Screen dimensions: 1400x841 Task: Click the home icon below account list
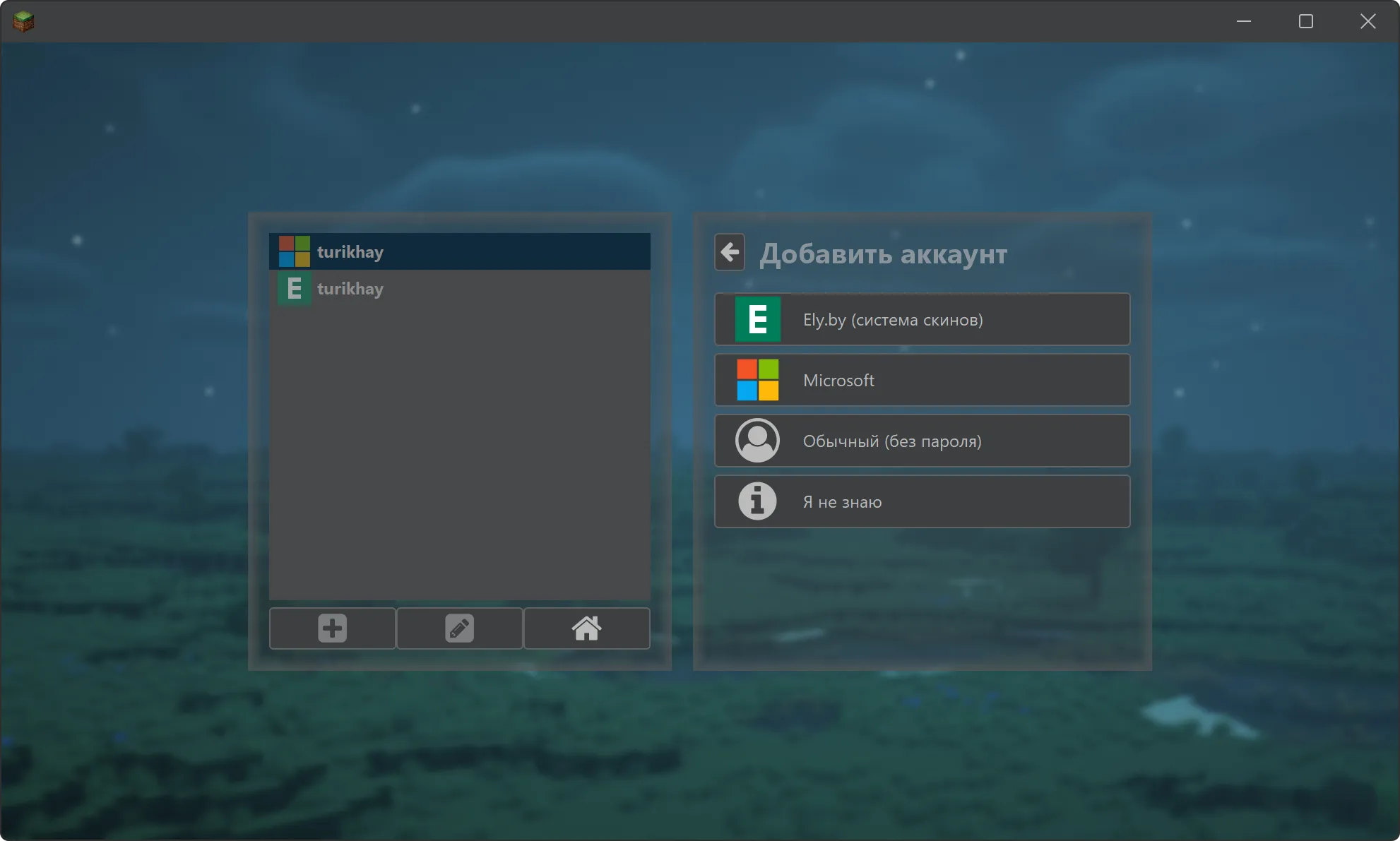(x=586, y=628)
